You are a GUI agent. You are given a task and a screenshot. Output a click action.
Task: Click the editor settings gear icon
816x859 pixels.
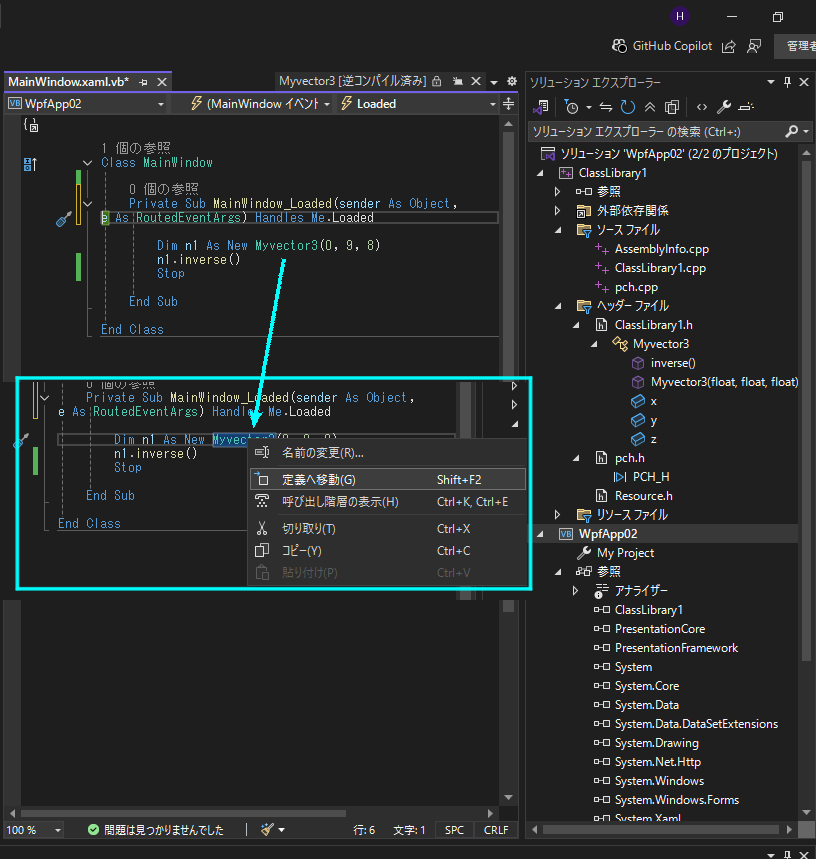[x=512, y=82]
